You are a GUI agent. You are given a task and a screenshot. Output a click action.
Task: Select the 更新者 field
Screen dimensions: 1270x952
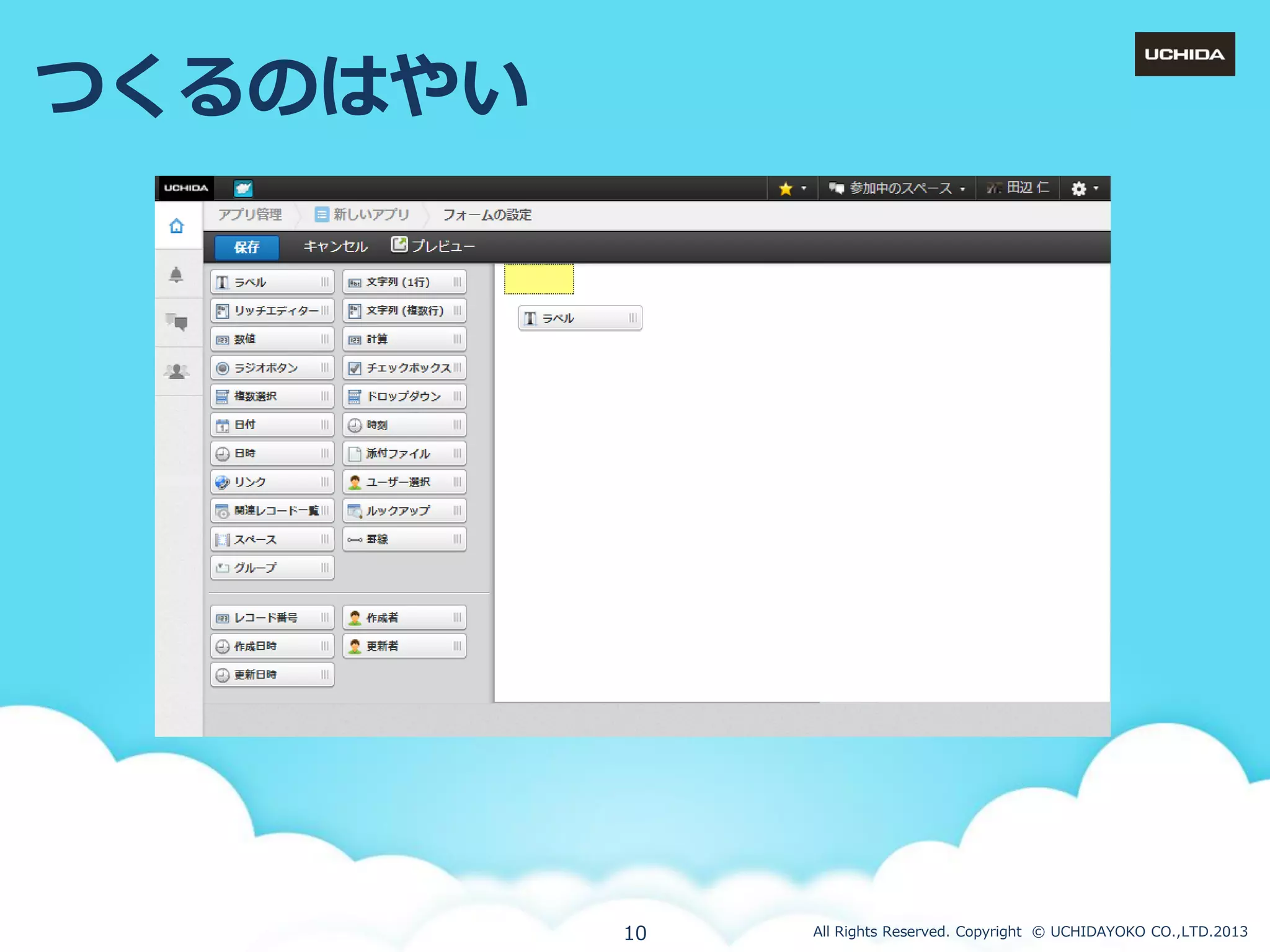coord(404,646)
